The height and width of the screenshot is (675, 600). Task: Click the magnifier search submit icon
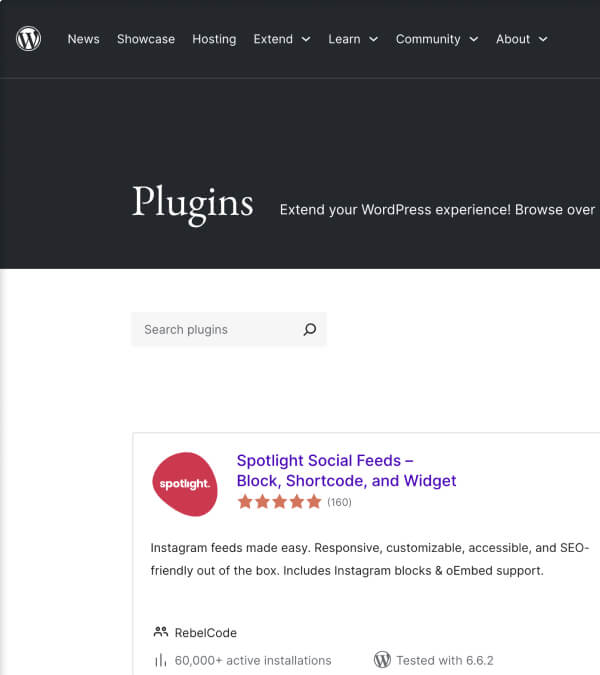pos(310,329)
